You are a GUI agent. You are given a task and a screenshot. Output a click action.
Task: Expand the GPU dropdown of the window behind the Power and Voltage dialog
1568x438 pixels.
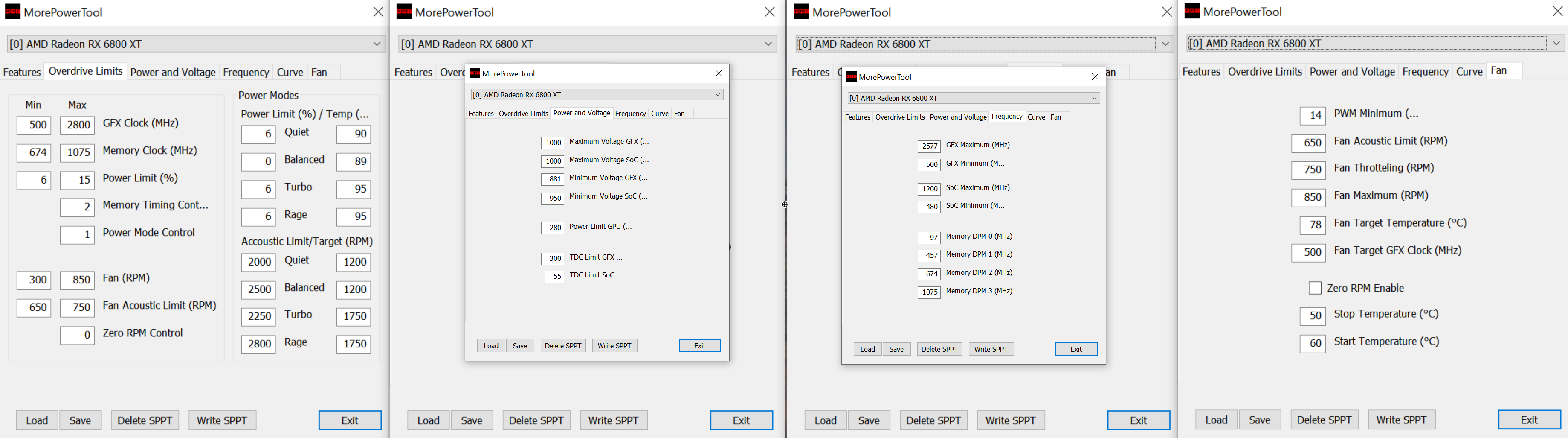(x=587, y=44)
